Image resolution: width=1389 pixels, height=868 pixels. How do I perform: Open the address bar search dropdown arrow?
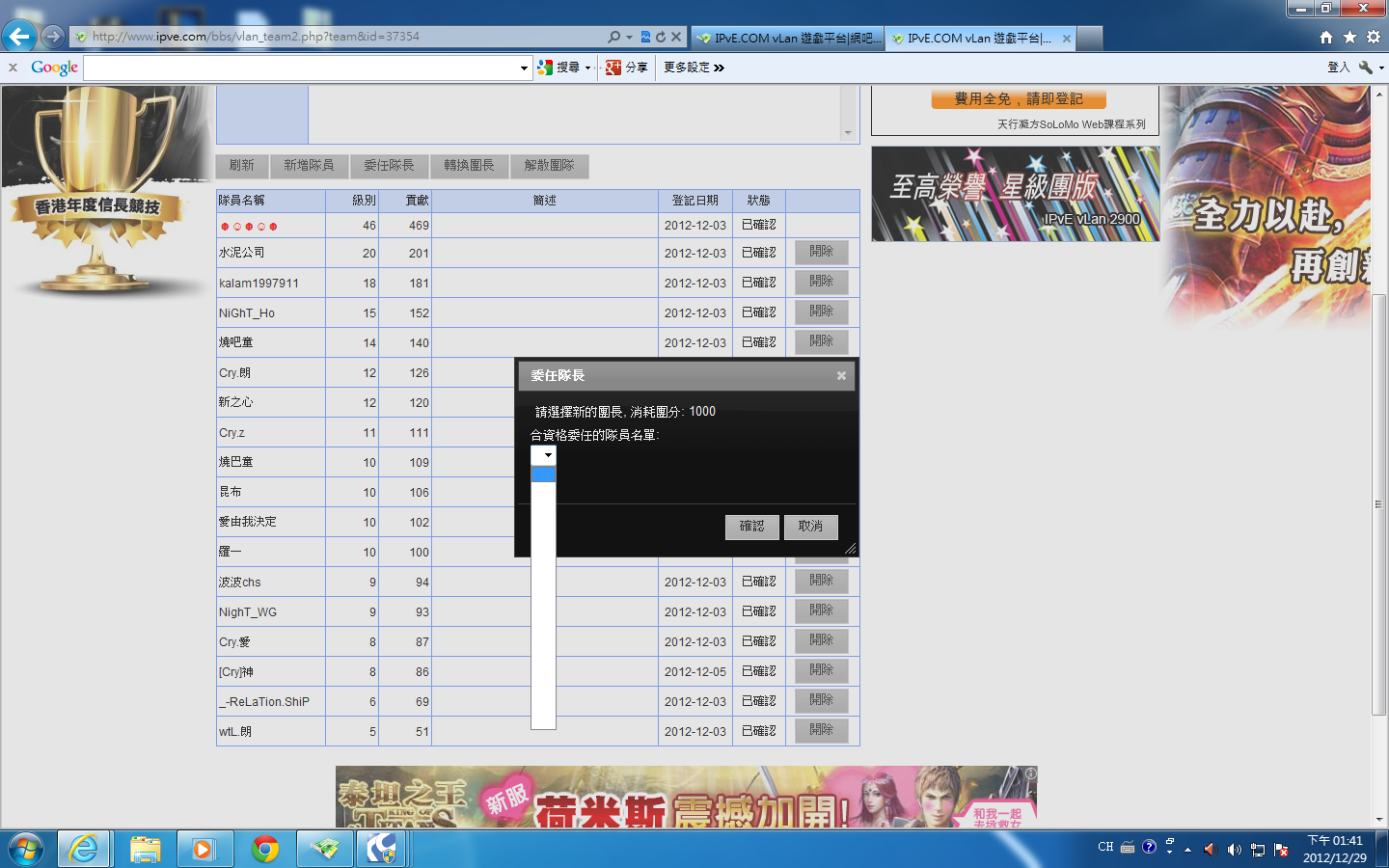(x=630, y=37)
